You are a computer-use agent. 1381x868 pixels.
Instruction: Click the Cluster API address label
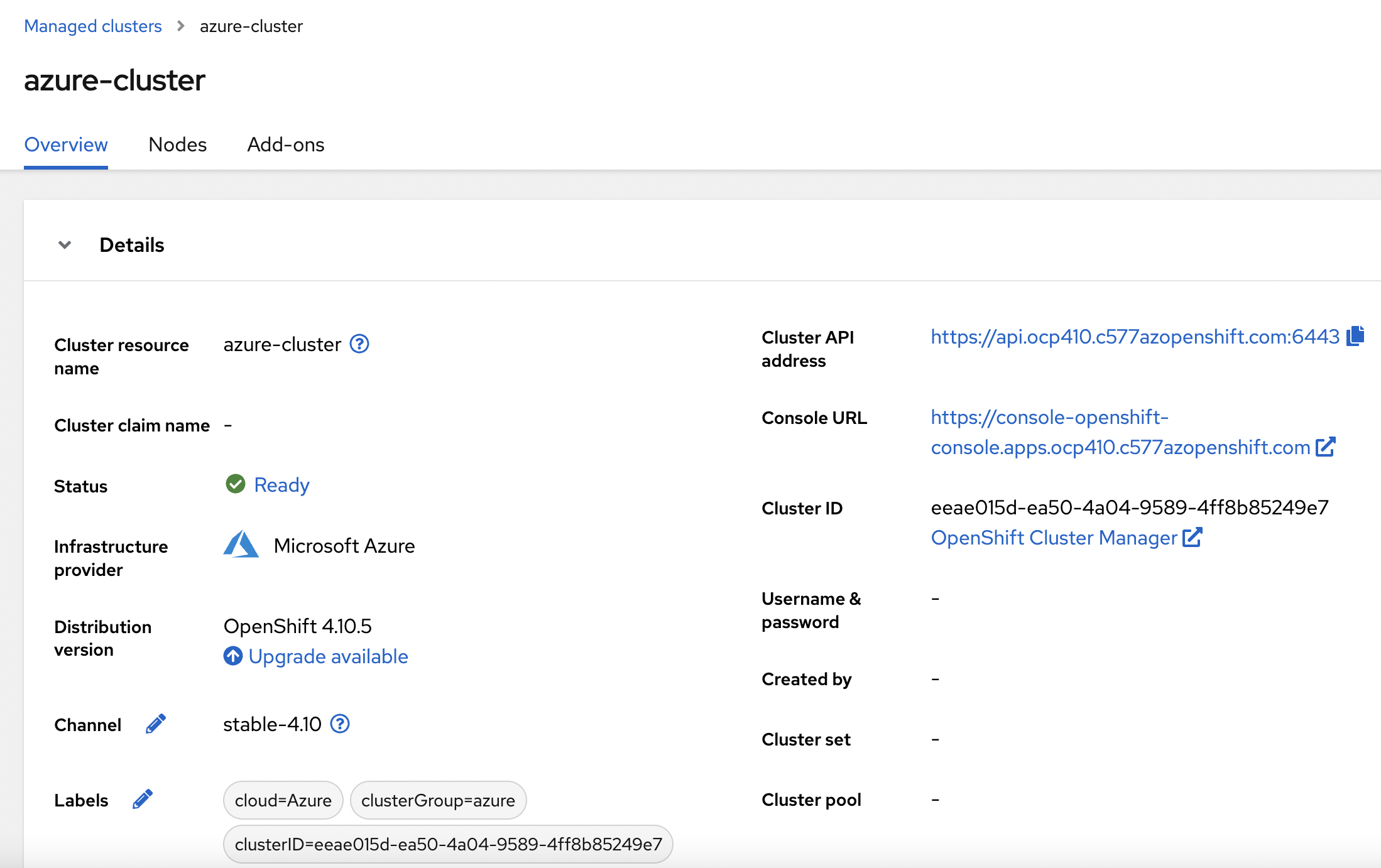coord(808,349)
